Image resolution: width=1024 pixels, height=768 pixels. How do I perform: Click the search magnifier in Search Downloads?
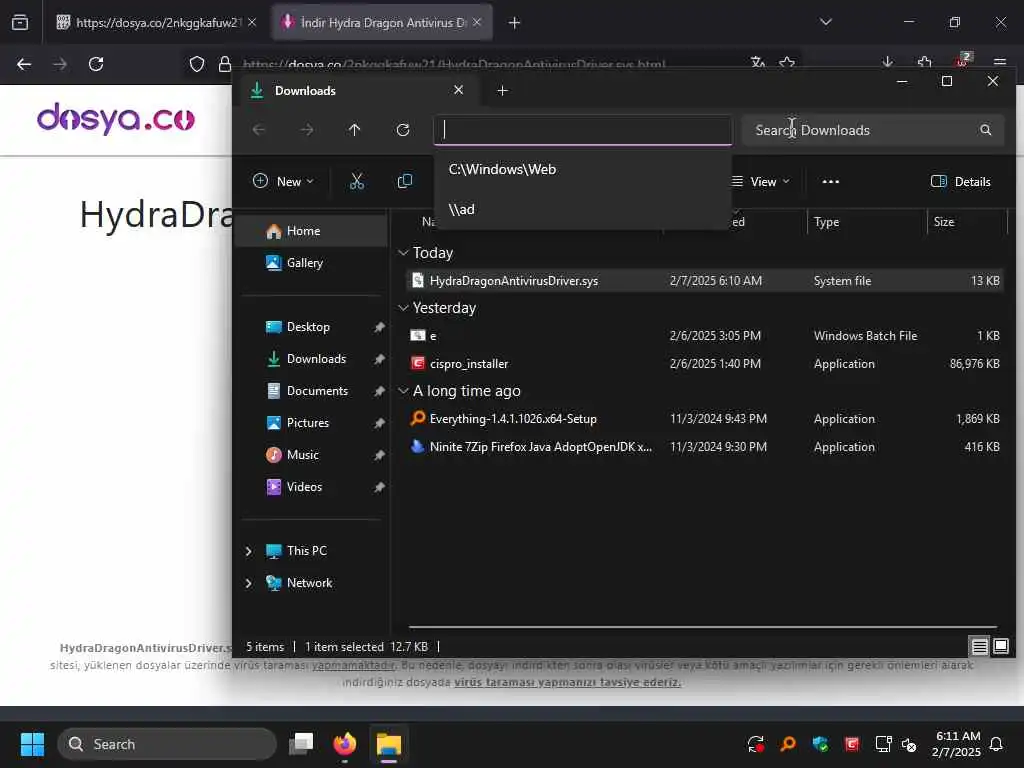(985, 130)
